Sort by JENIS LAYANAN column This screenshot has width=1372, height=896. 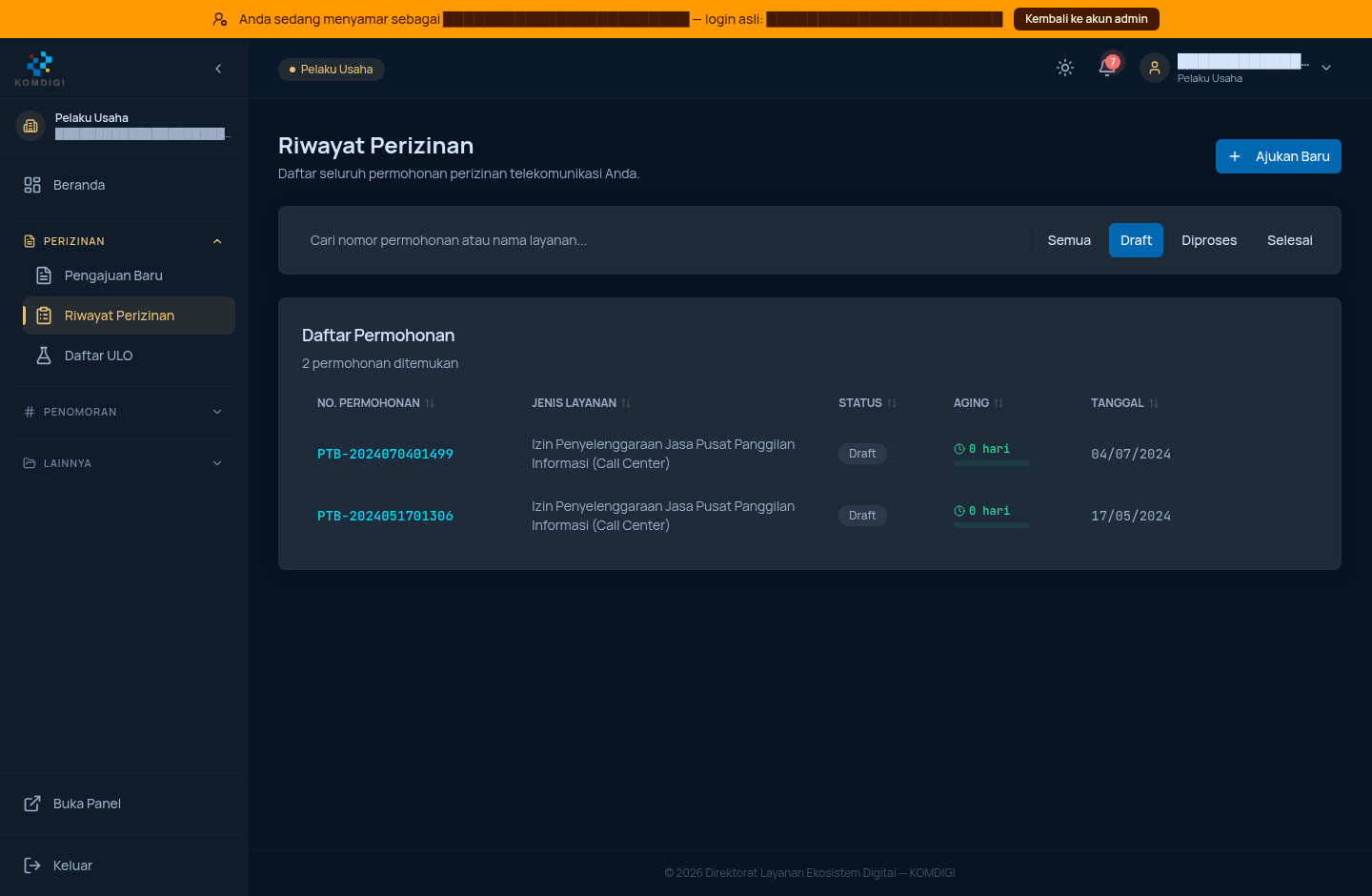point(581,403)
